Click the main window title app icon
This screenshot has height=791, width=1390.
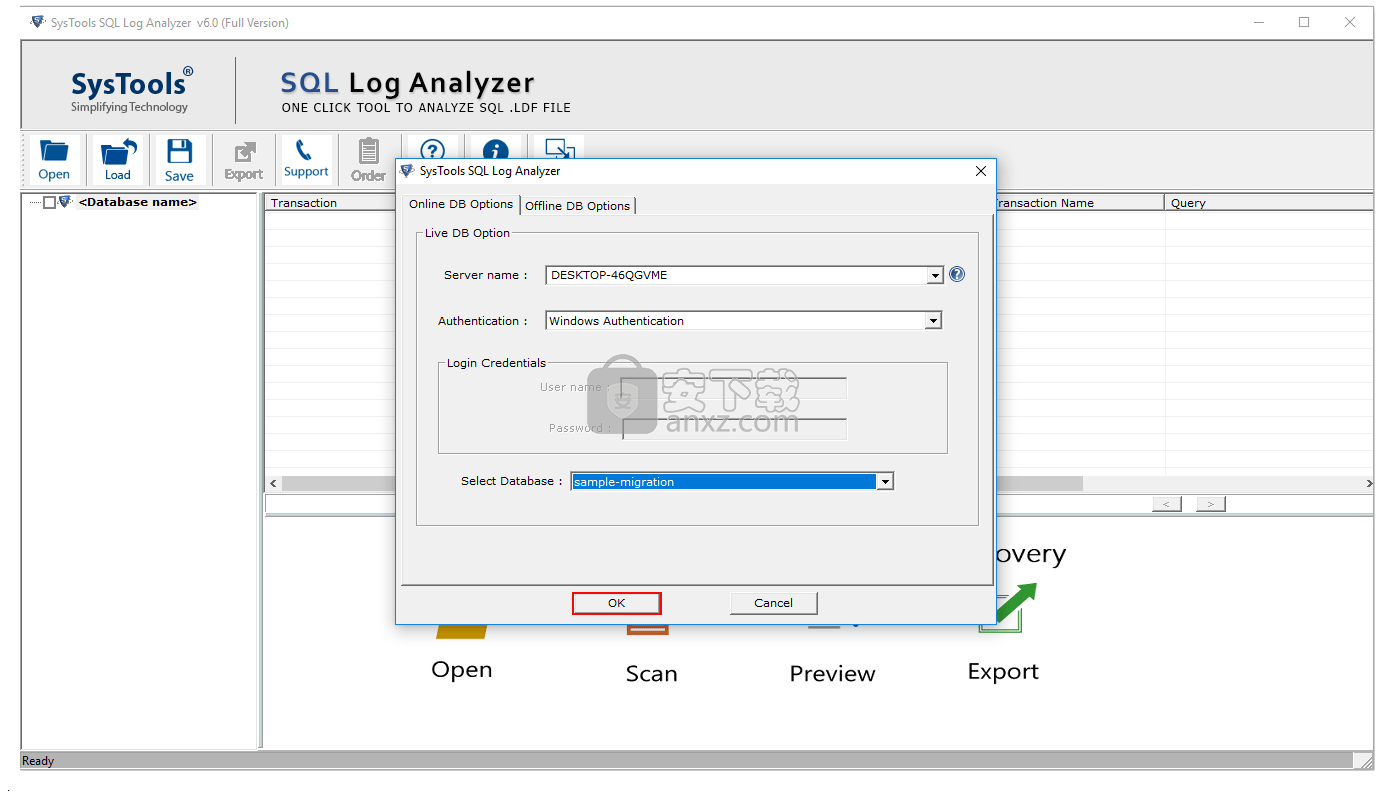click(38, 22)
